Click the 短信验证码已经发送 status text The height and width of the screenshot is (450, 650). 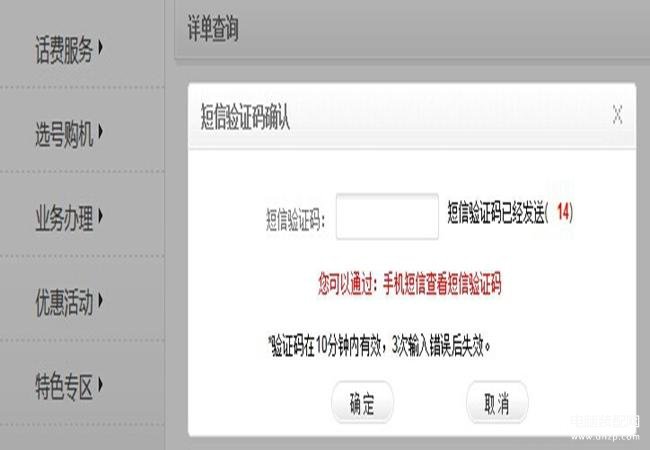click(496, 213)
